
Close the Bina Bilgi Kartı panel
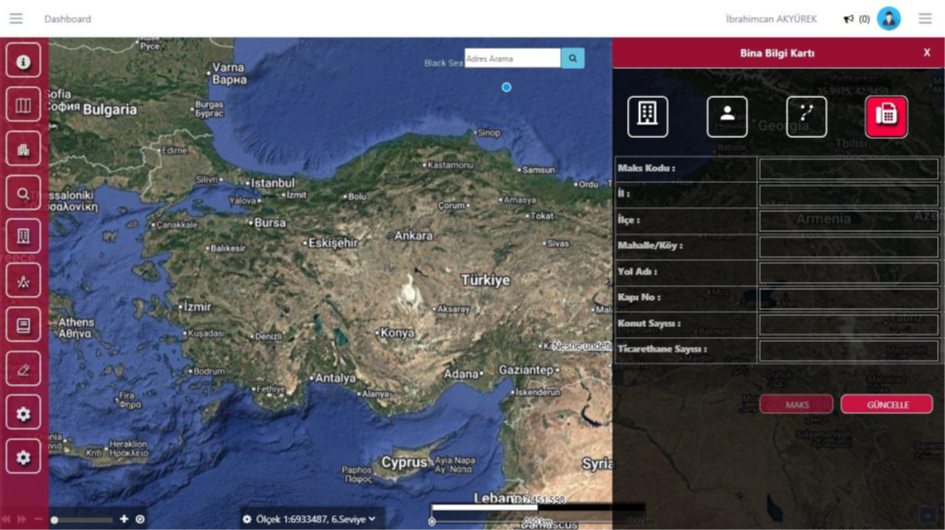[x=926, y=53]
